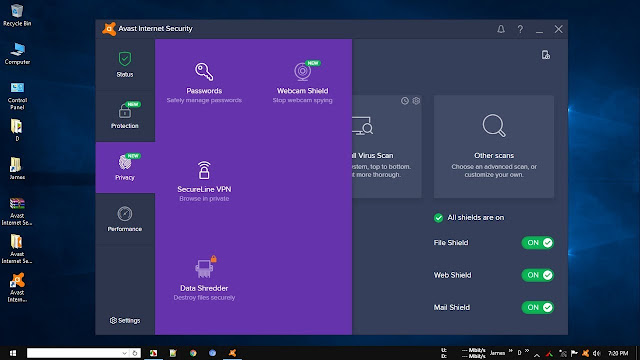Open Computer desktop icon
640x360 pixels.
17,53
